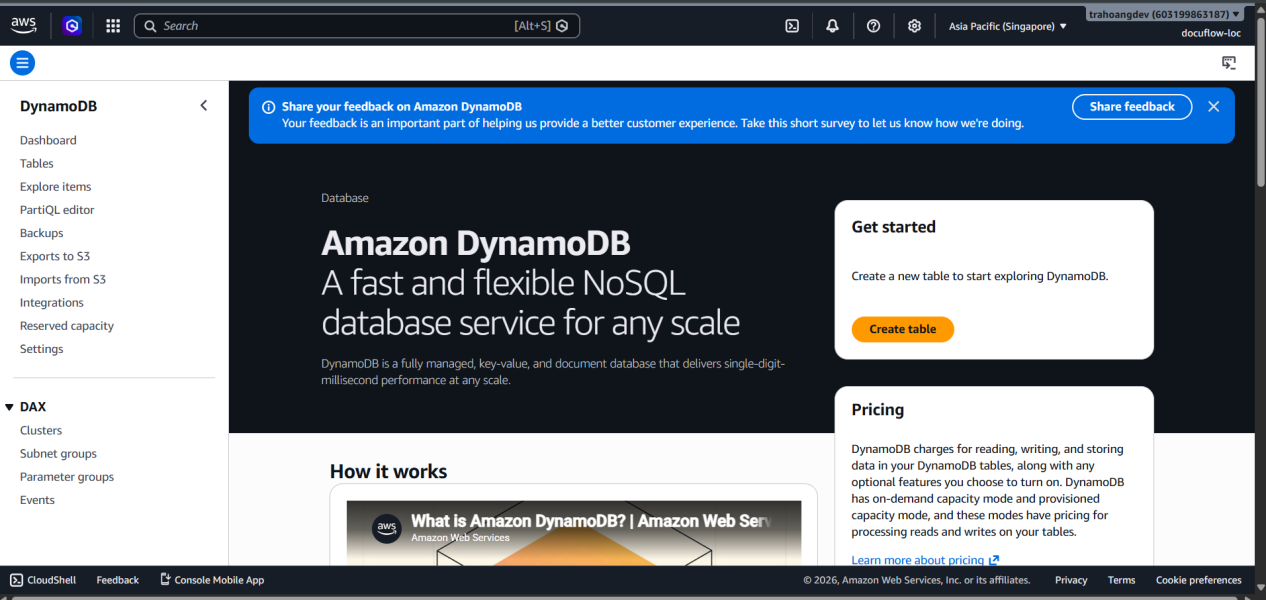Open Cookie preferences in the footer

coord(1199,580)
